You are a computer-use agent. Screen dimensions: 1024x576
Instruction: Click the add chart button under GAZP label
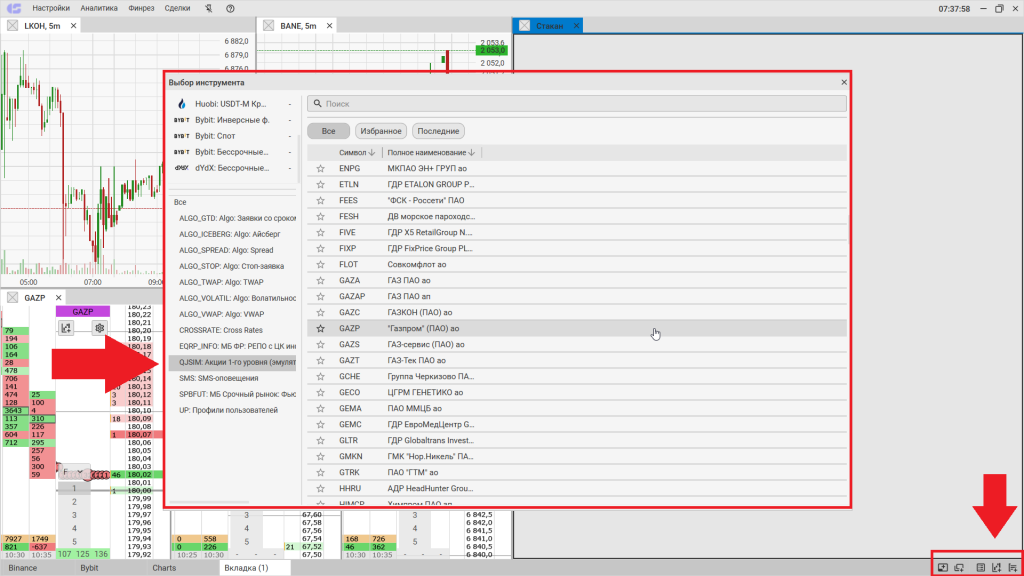click(x=66, y=327)
